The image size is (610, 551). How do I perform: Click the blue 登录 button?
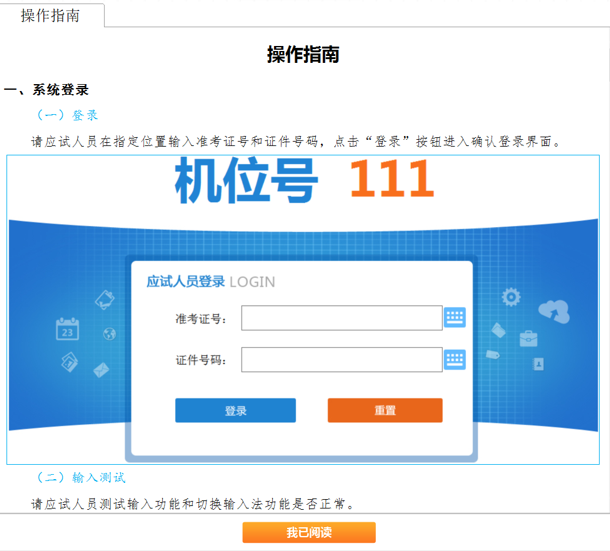click(x=235, y=410)
